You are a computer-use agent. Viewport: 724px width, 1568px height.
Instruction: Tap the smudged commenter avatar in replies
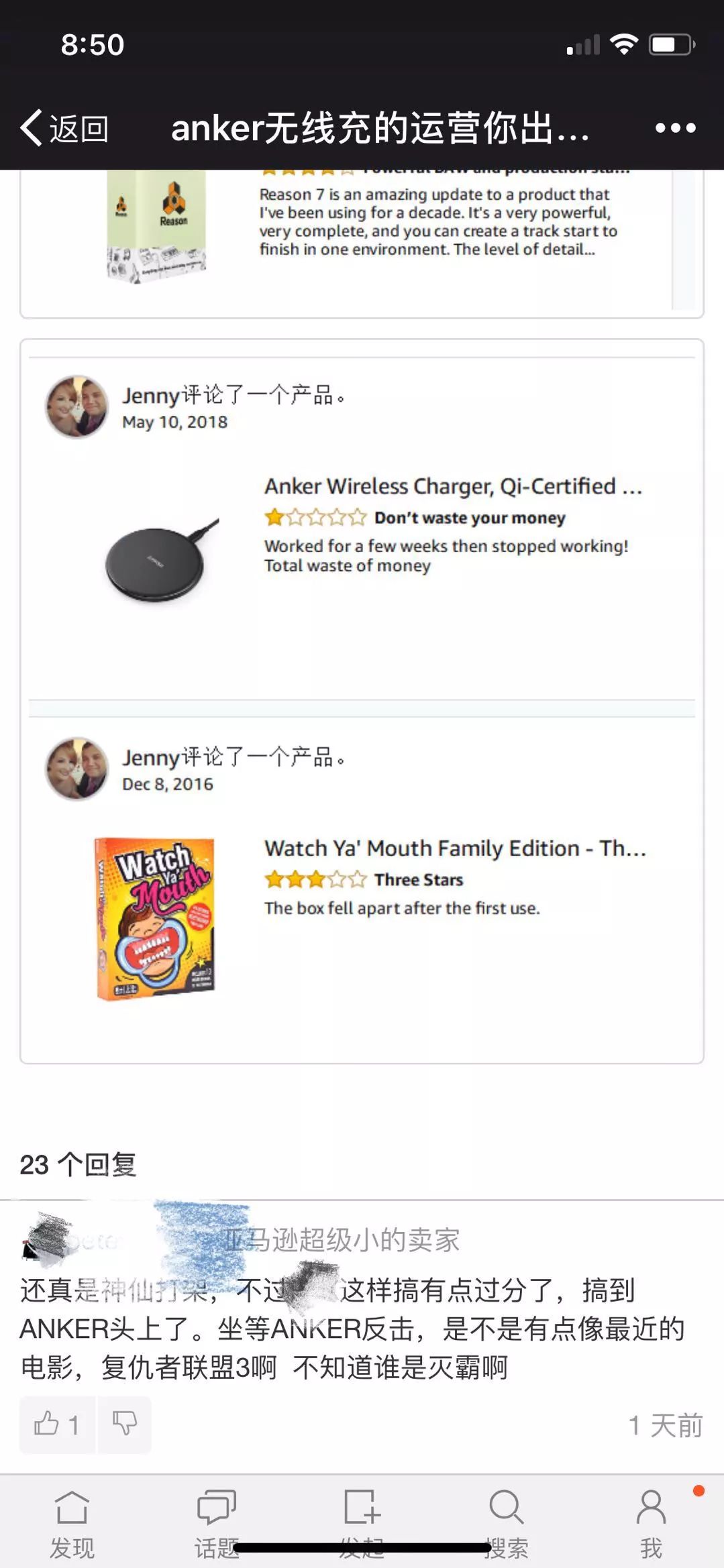tap(46, 1239)
